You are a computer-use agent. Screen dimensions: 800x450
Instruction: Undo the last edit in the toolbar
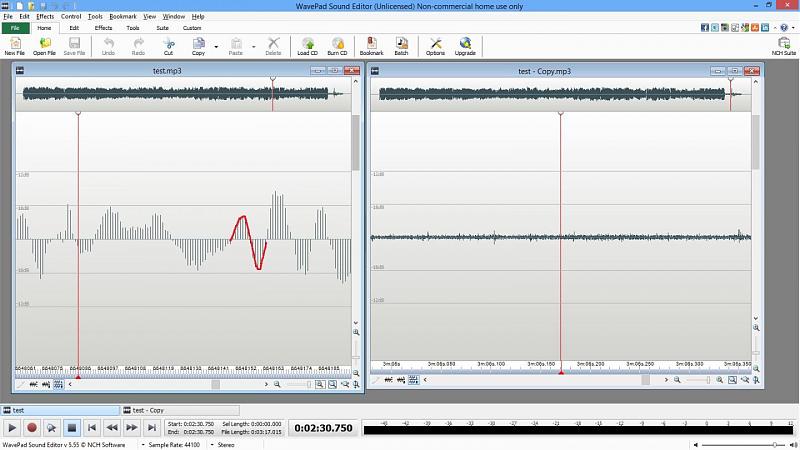tap(108, 46)
